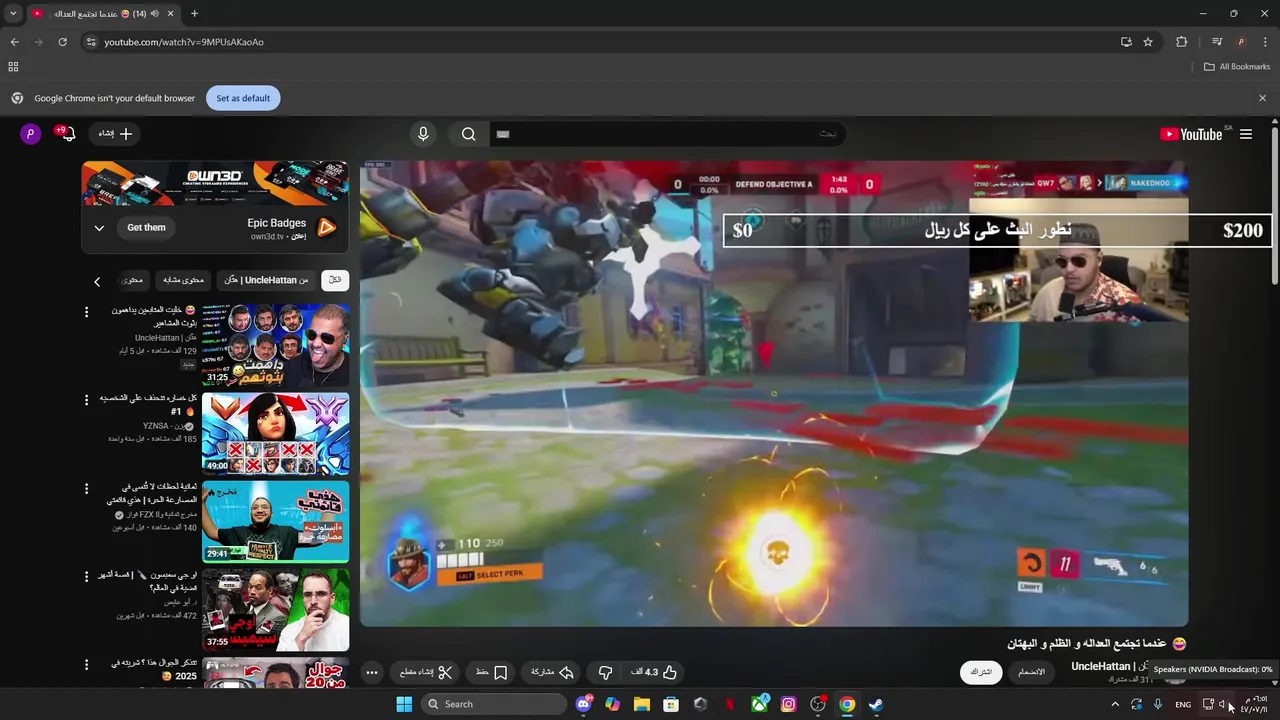1280x720 pixels.
Task: Click the YouTube search magnifier icon
Action: point(468,134)
